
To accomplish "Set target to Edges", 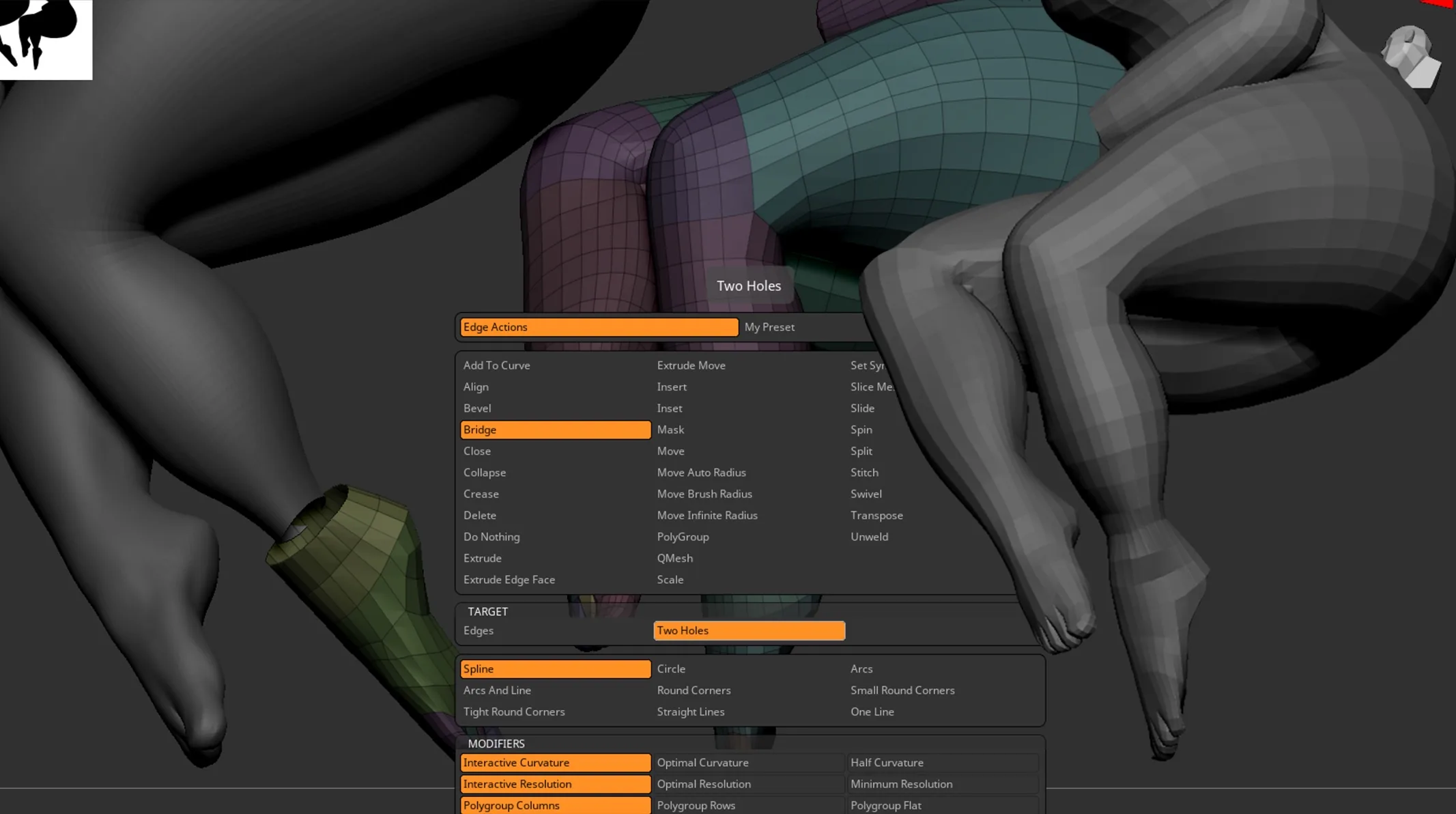I will [478, 631].
